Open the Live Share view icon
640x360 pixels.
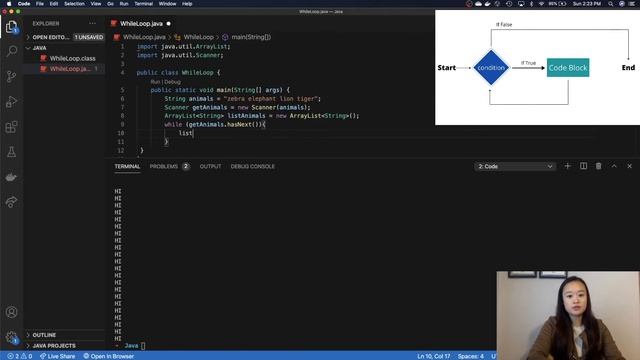click(x=11, y=202)
